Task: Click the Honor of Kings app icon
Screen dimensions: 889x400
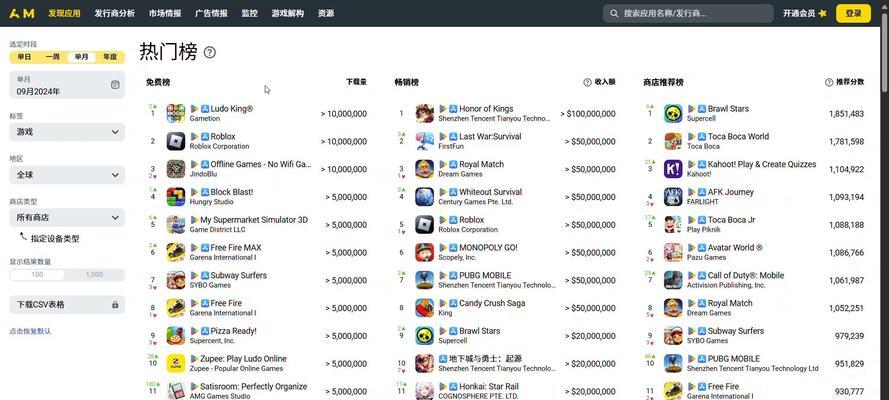Action: click(425, 113)
